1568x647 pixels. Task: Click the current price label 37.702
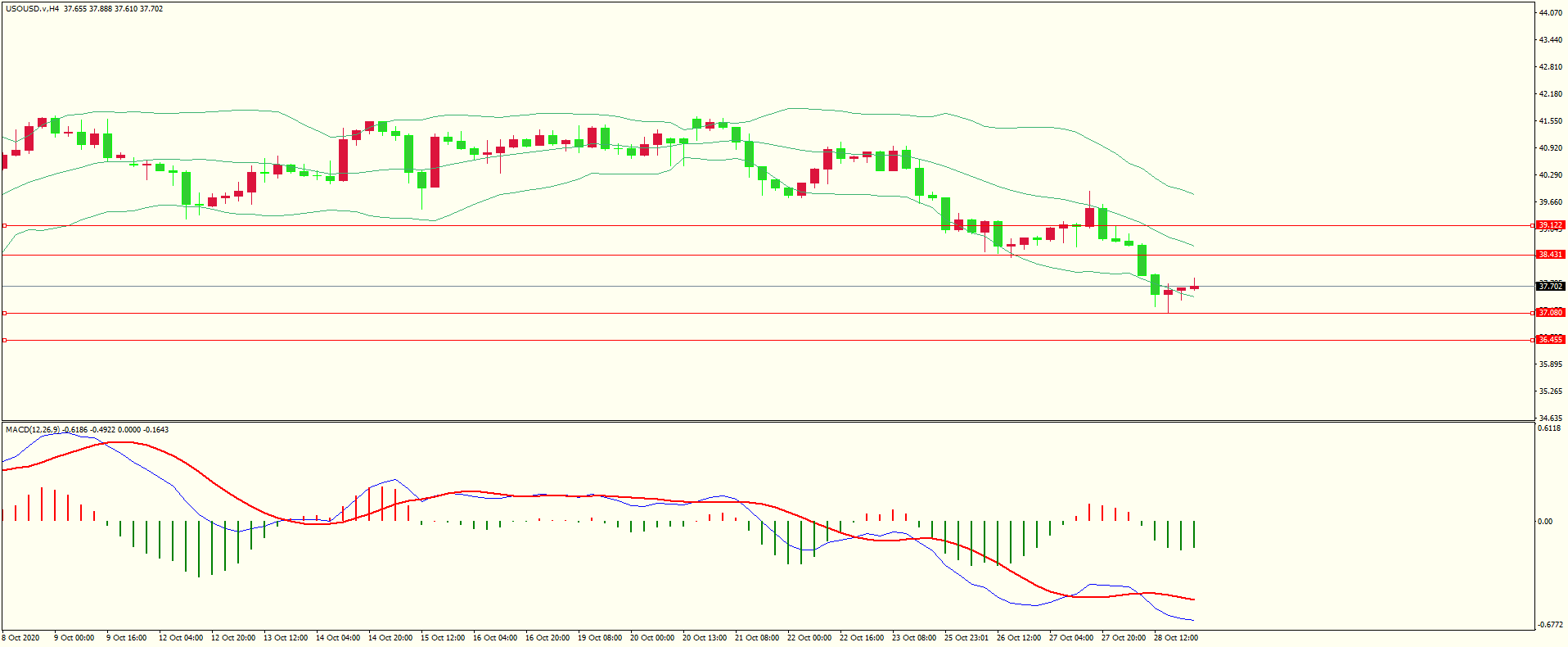pyautogui.click(x=1551, y=286)
